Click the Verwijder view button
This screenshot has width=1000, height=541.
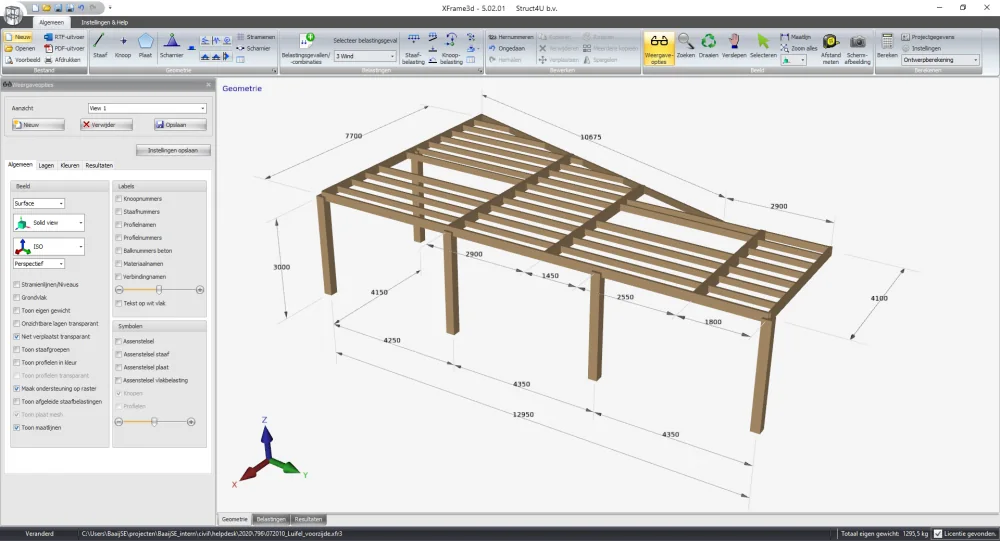click(x=107, y=125)
